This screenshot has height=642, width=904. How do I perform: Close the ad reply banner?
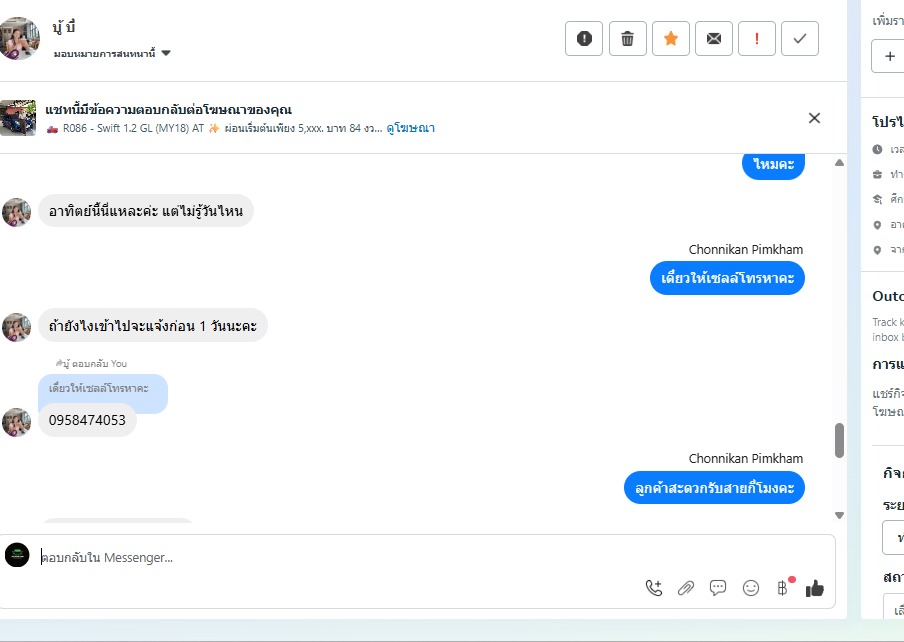coord(814,118)
